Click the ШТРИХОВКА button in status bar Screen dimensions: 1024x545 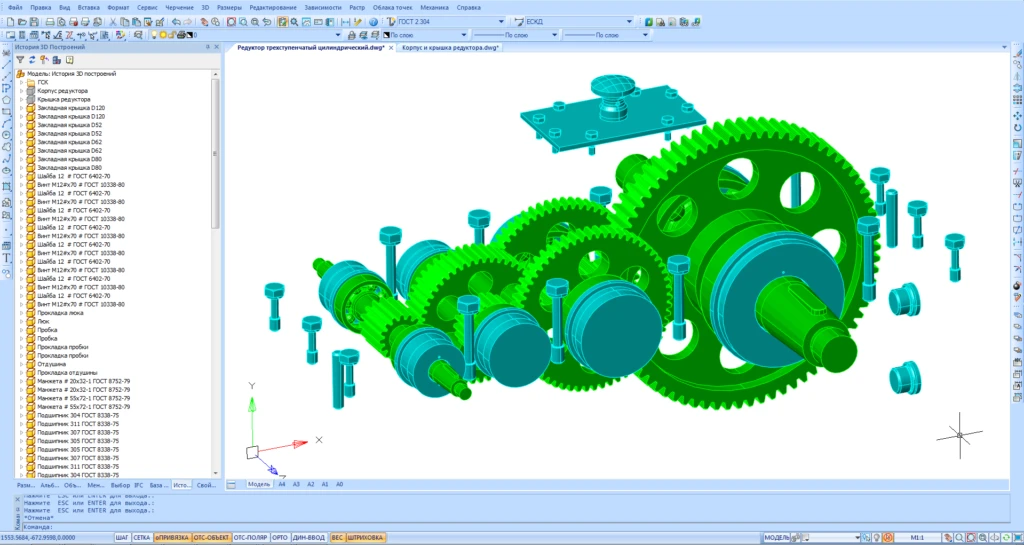[x=365, y=538]
